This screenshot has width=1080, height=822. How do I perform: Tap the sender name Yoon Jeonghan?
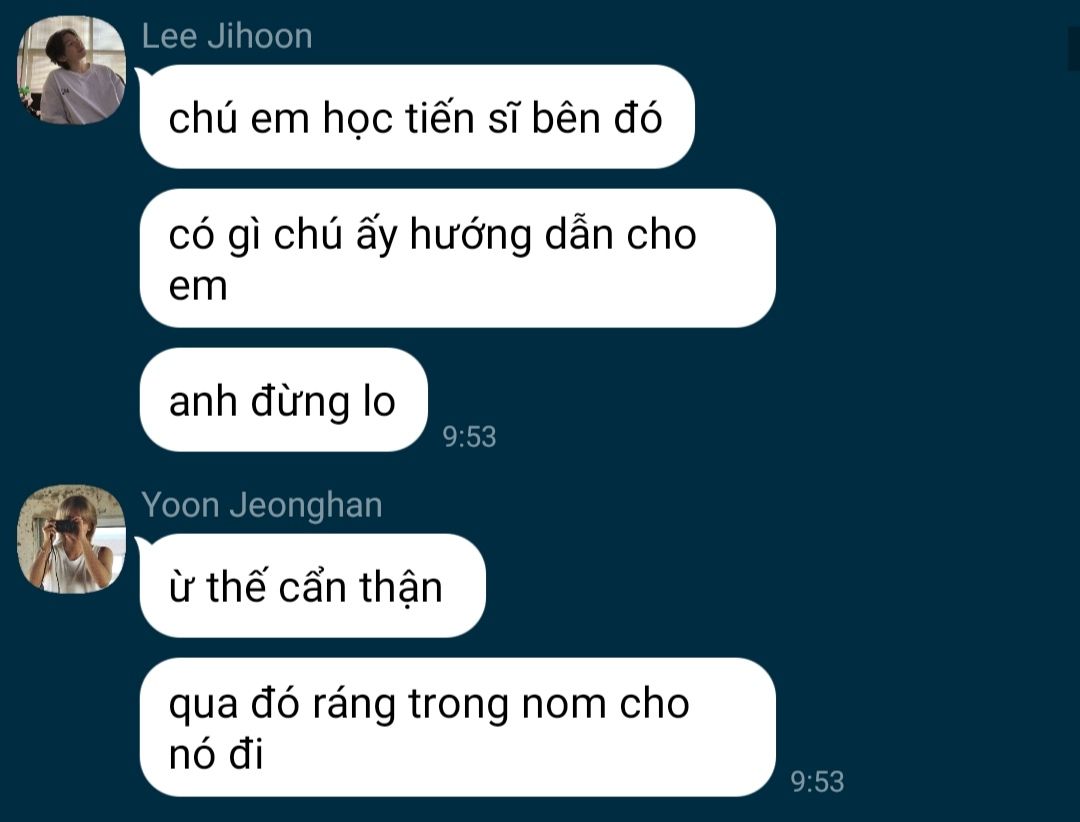(262, 505)
